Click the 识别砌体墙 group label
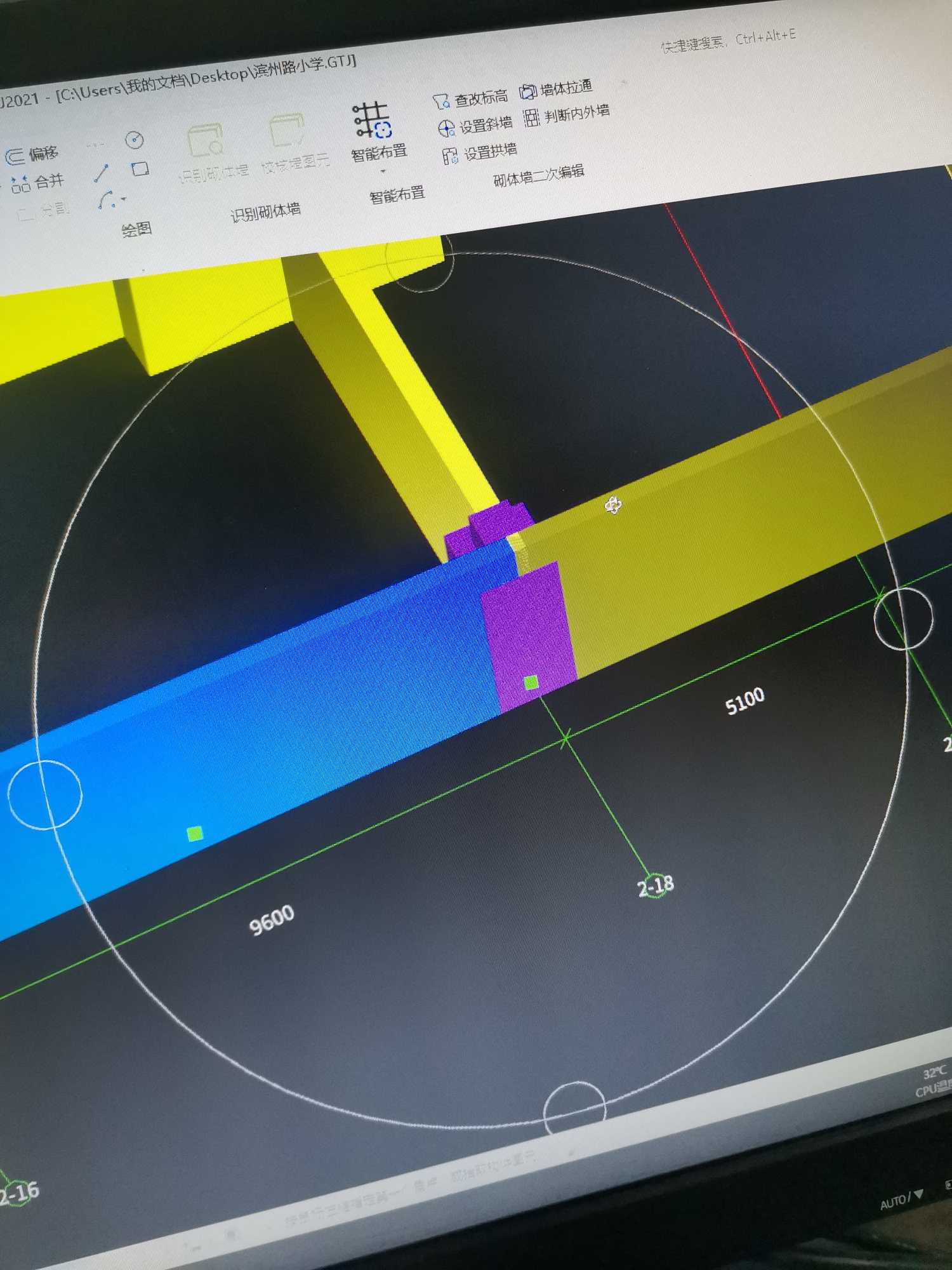Image resolution: width=952 pixels, height=1270 pixels. pos(265,212)
